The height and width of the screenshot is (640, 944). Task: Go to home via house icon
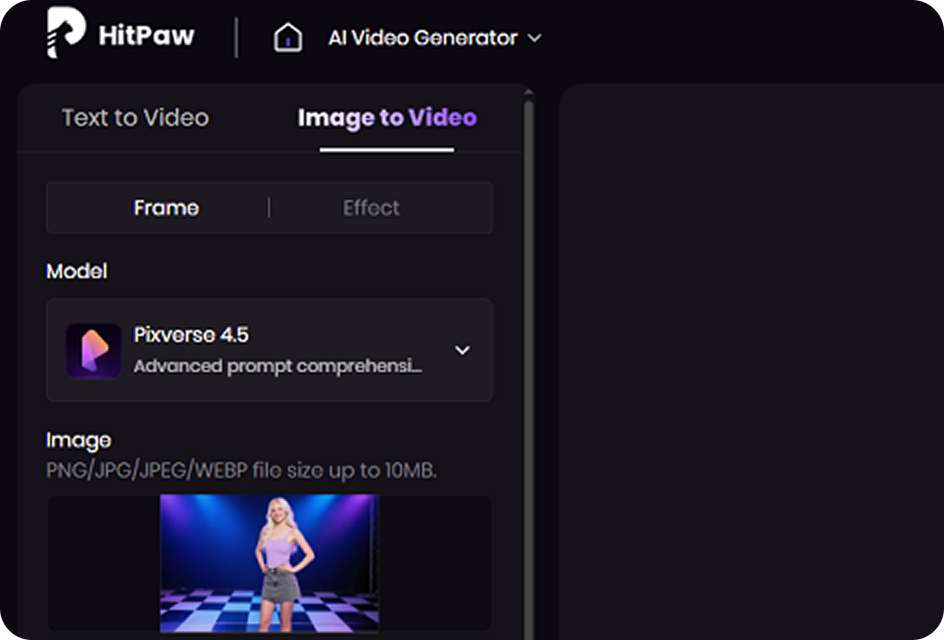point(288,38)
